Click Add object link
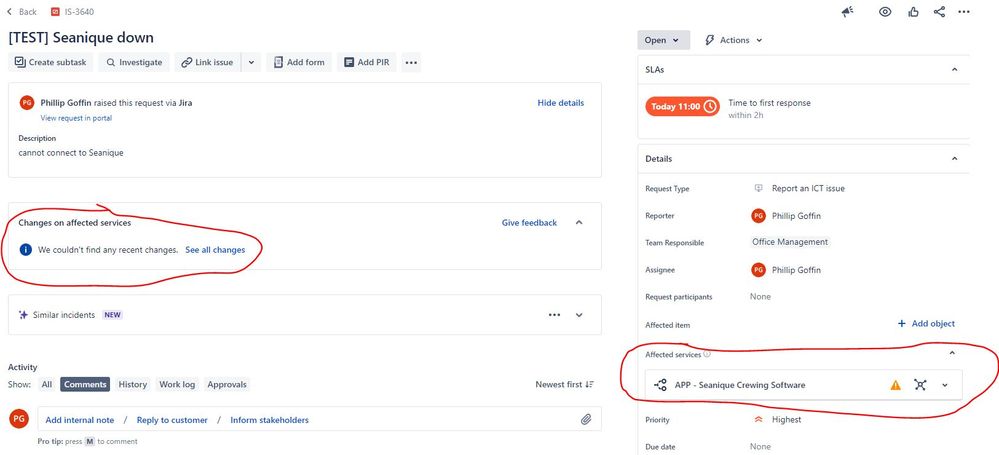 926,324
